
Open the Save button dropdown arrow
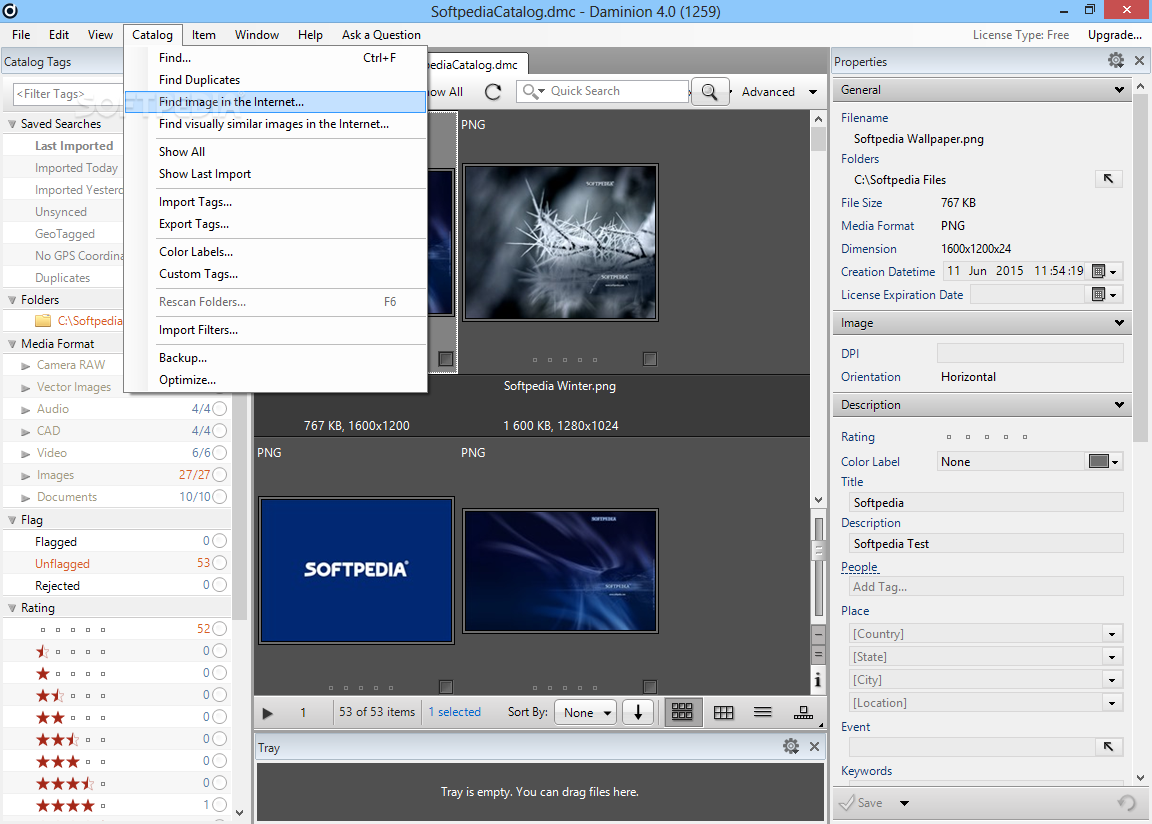click(904, 803)
